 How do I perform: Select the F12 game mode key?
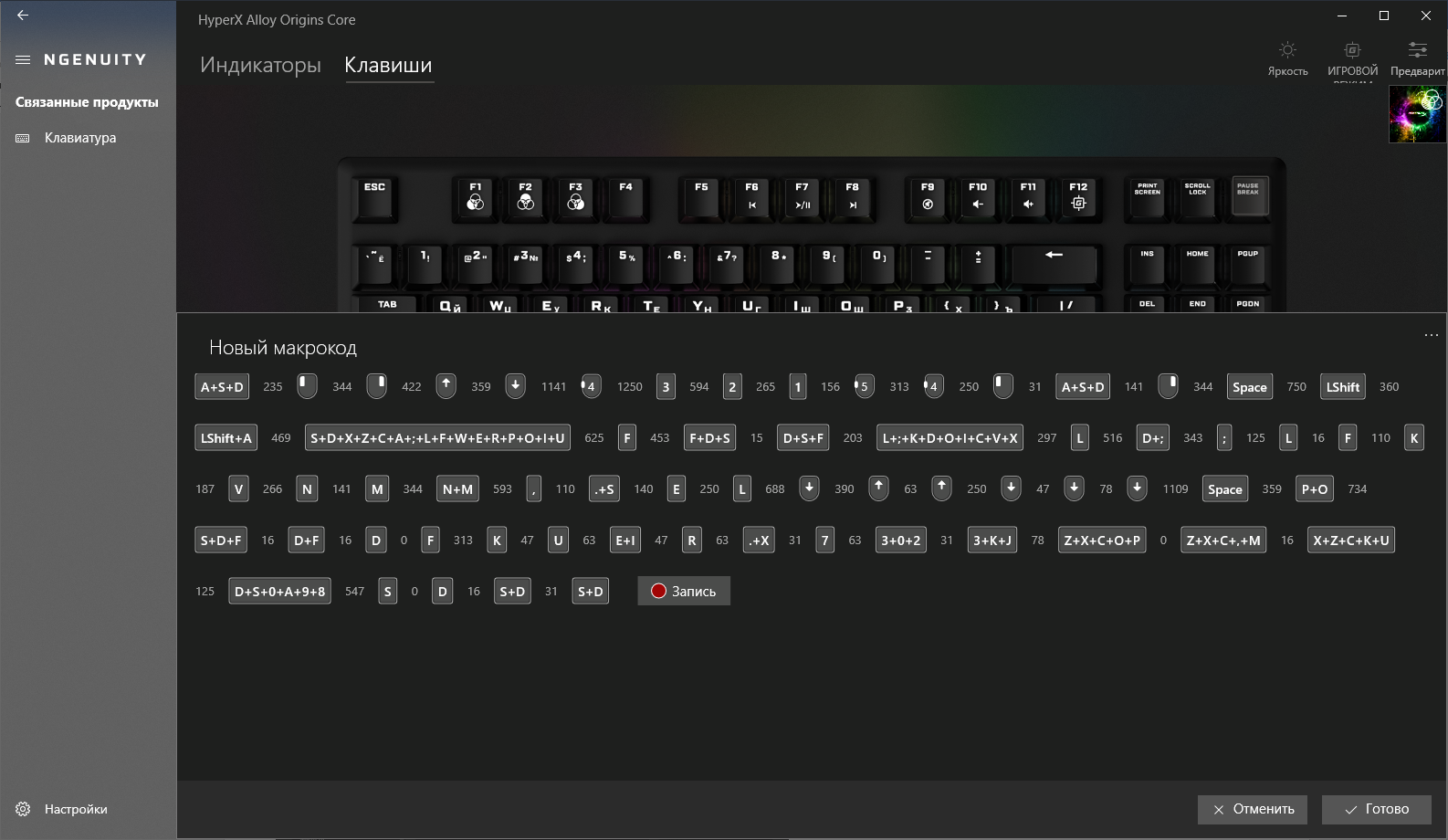[x=1078, y=197]
